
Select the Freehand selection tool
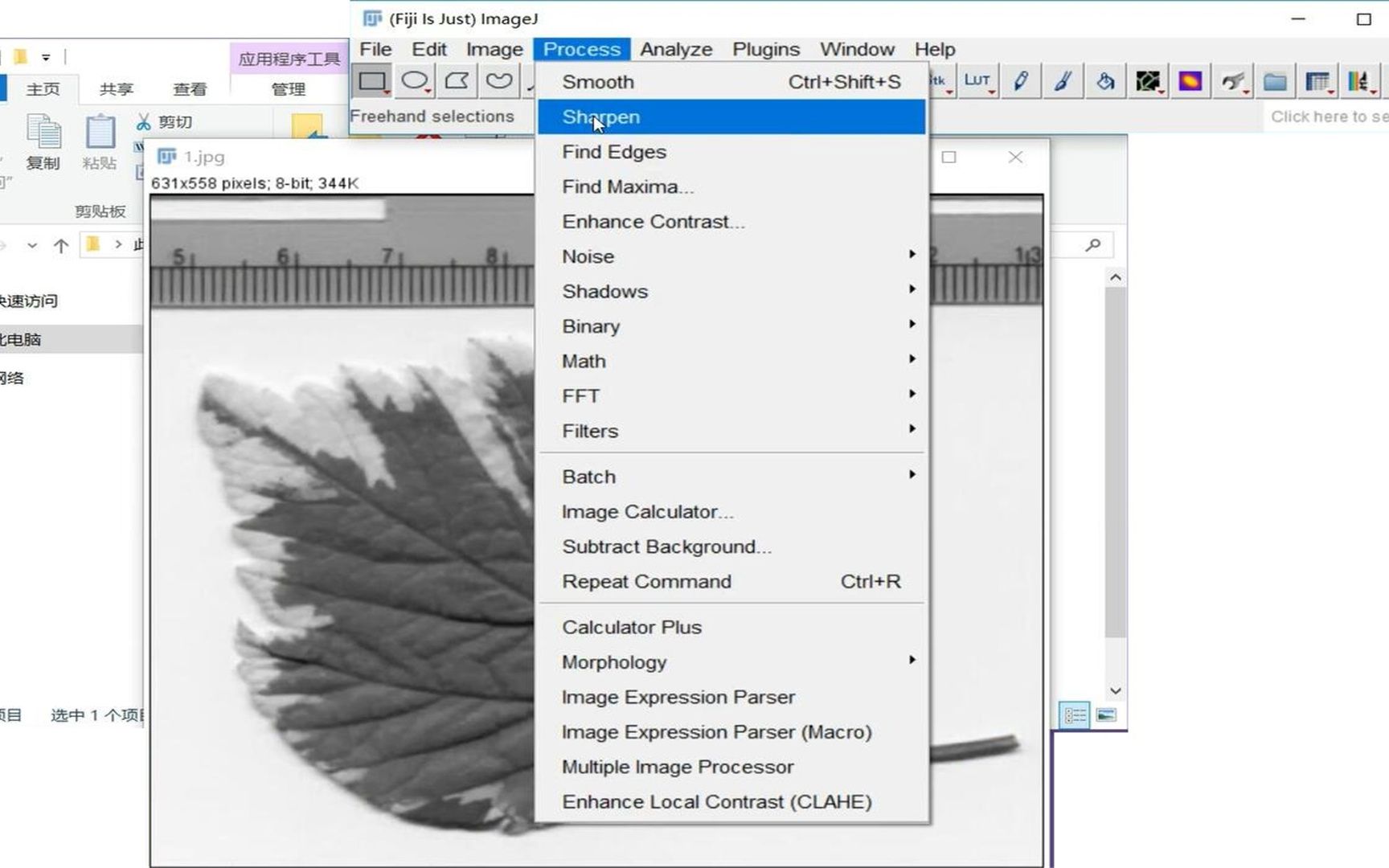[x=499, y=80]
